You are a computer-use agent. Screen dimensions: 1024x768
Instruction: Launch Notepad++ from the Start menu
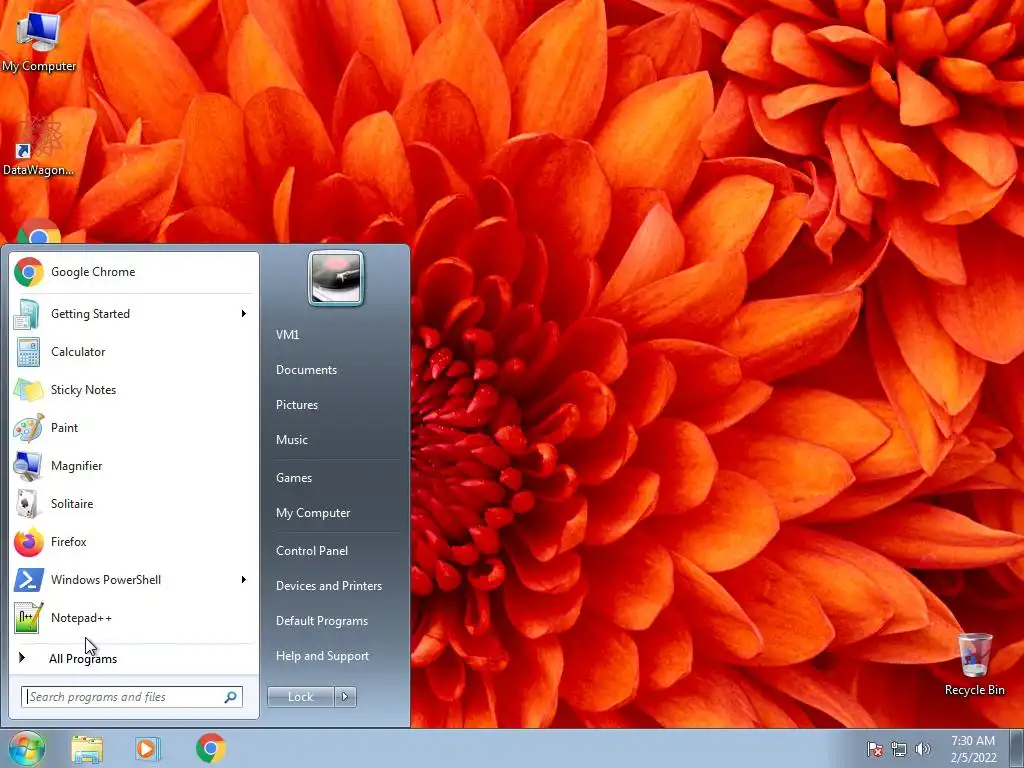pos(134,618)
